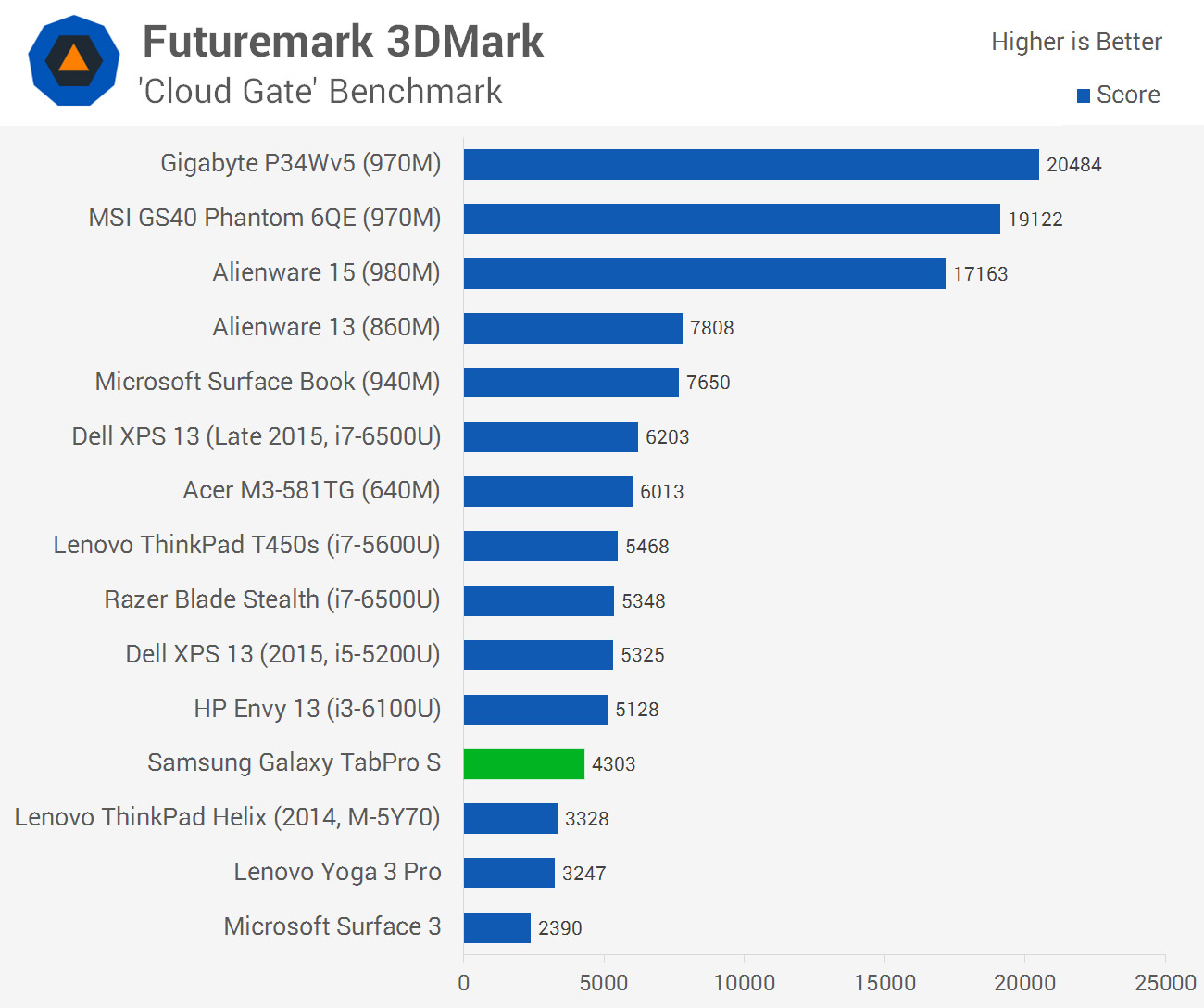Click the 'Microsoft Surface Book (940M)' label

[x=268, y=382]
